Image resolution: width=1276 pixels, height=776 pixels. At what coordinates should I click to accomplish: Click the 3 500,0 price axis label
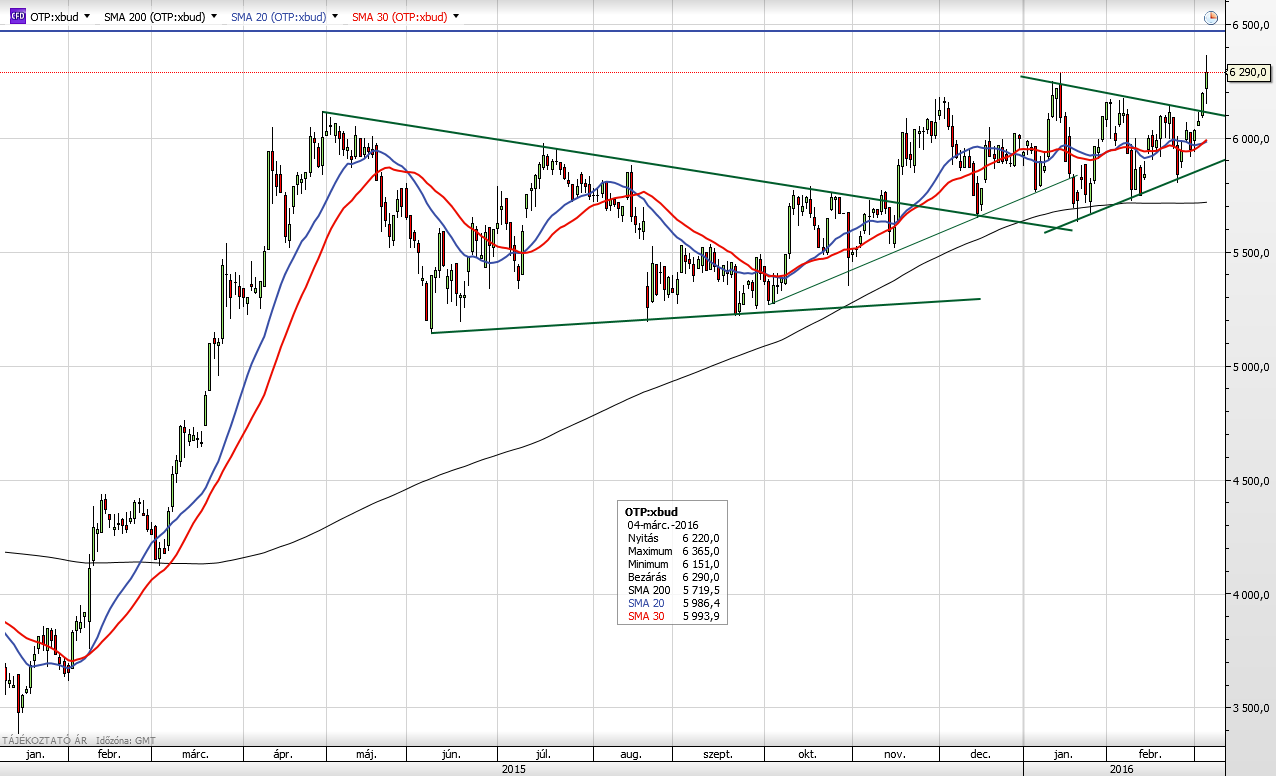pyautogui.click(x=1250, y=708)
